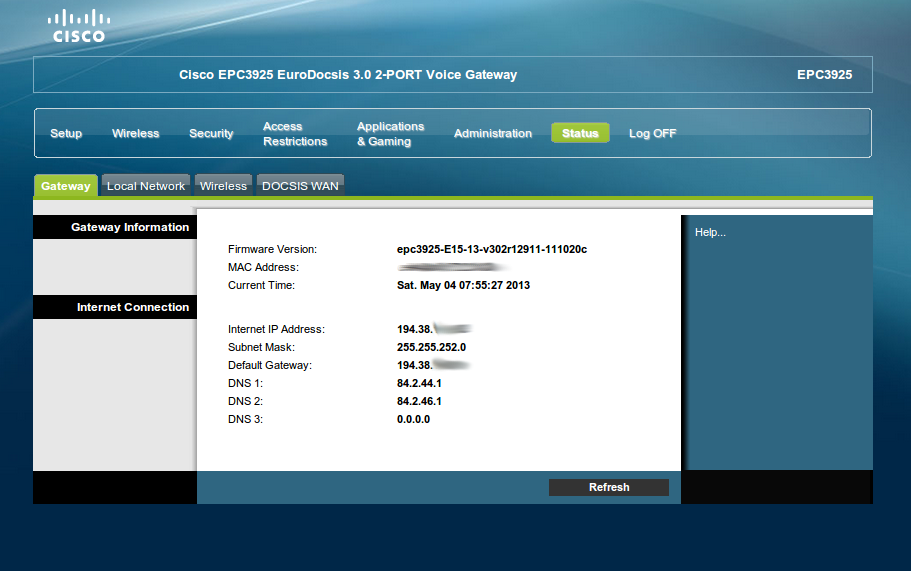The image size is (911, 571).
Task: Click the Default Gateway label
Action: 270,365
